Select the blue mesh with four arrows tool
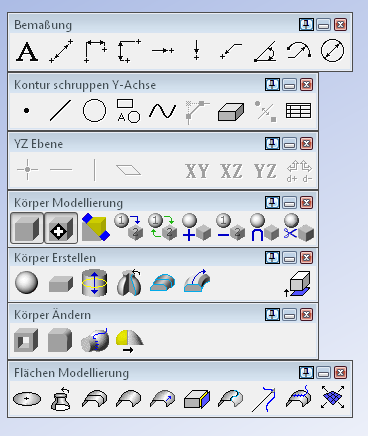The width and height of the screenshot is (368, 436). (x=333, y=397)
